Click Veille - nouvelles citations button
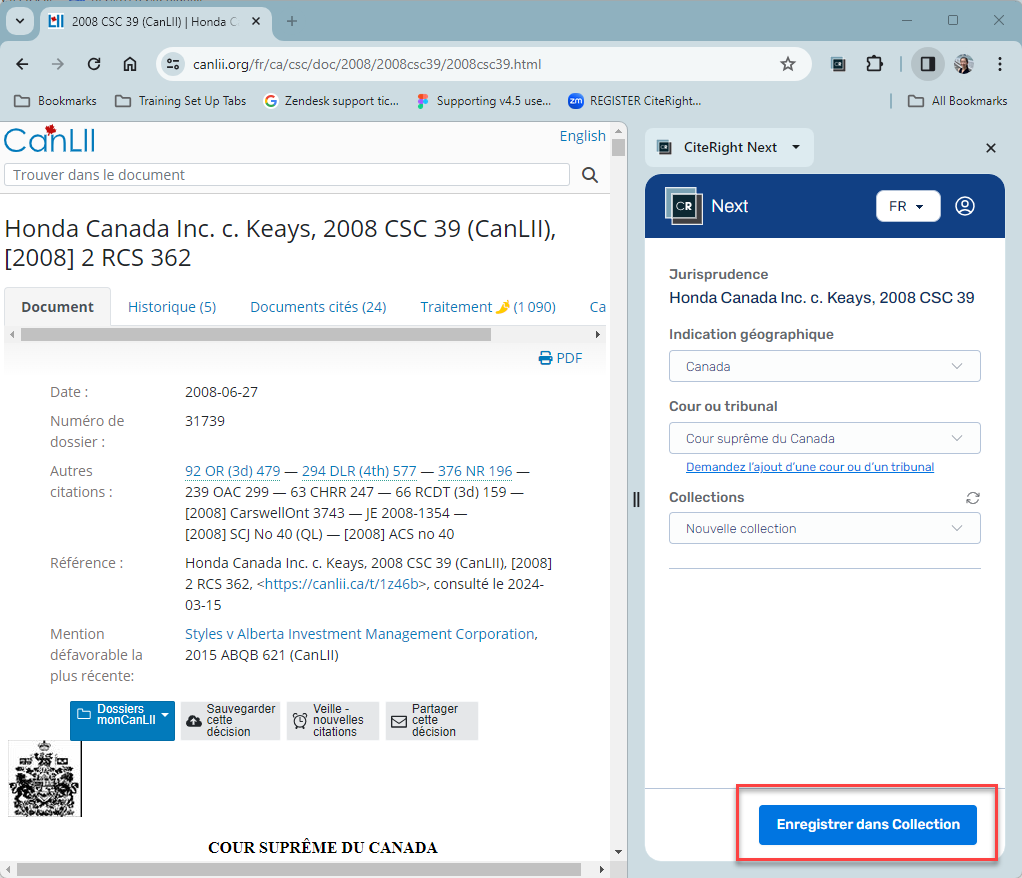Image resolution: width=1022 pixels, height=878 pixels. click(332, 720)
